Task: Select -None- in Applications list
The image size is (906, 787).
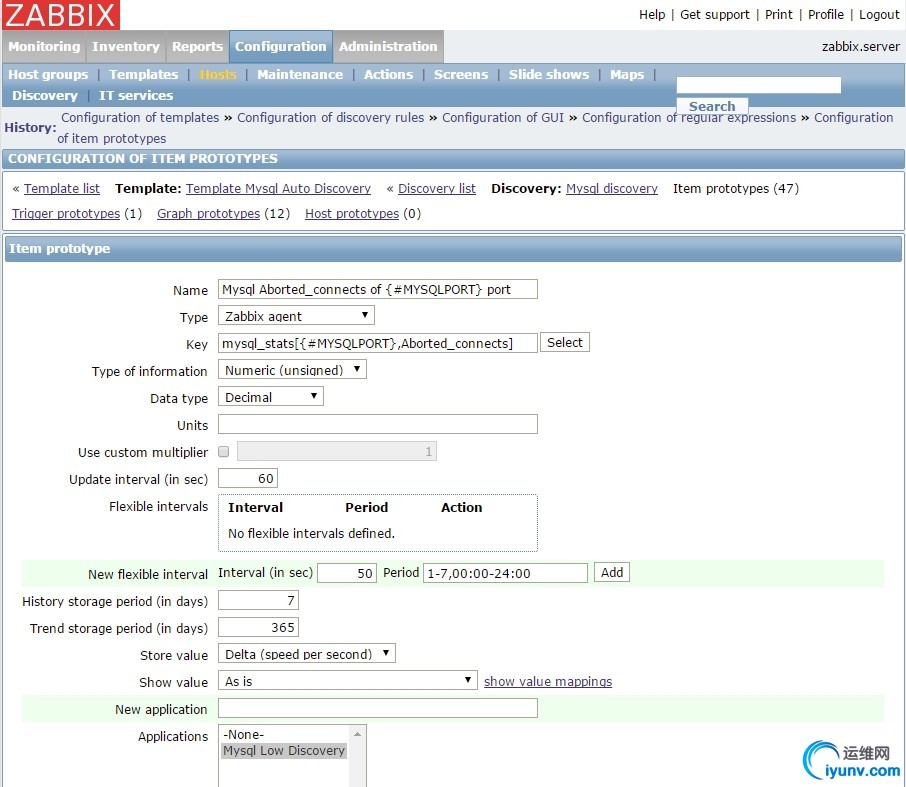Action: click(x=284, y=734)
